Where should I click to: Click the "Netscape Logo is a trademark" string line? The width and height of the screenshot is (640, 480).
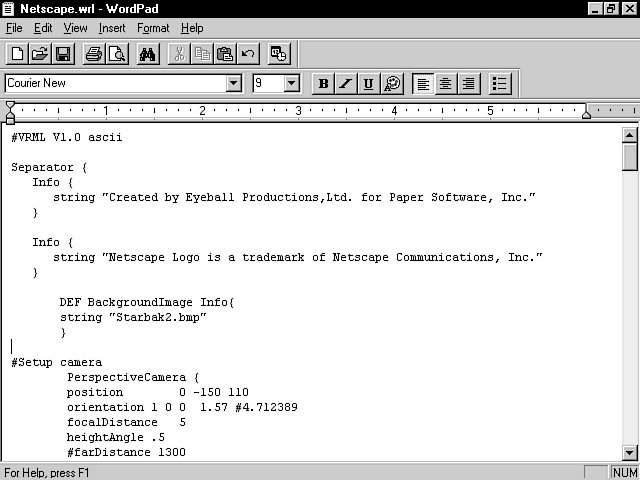pos(298,258)
